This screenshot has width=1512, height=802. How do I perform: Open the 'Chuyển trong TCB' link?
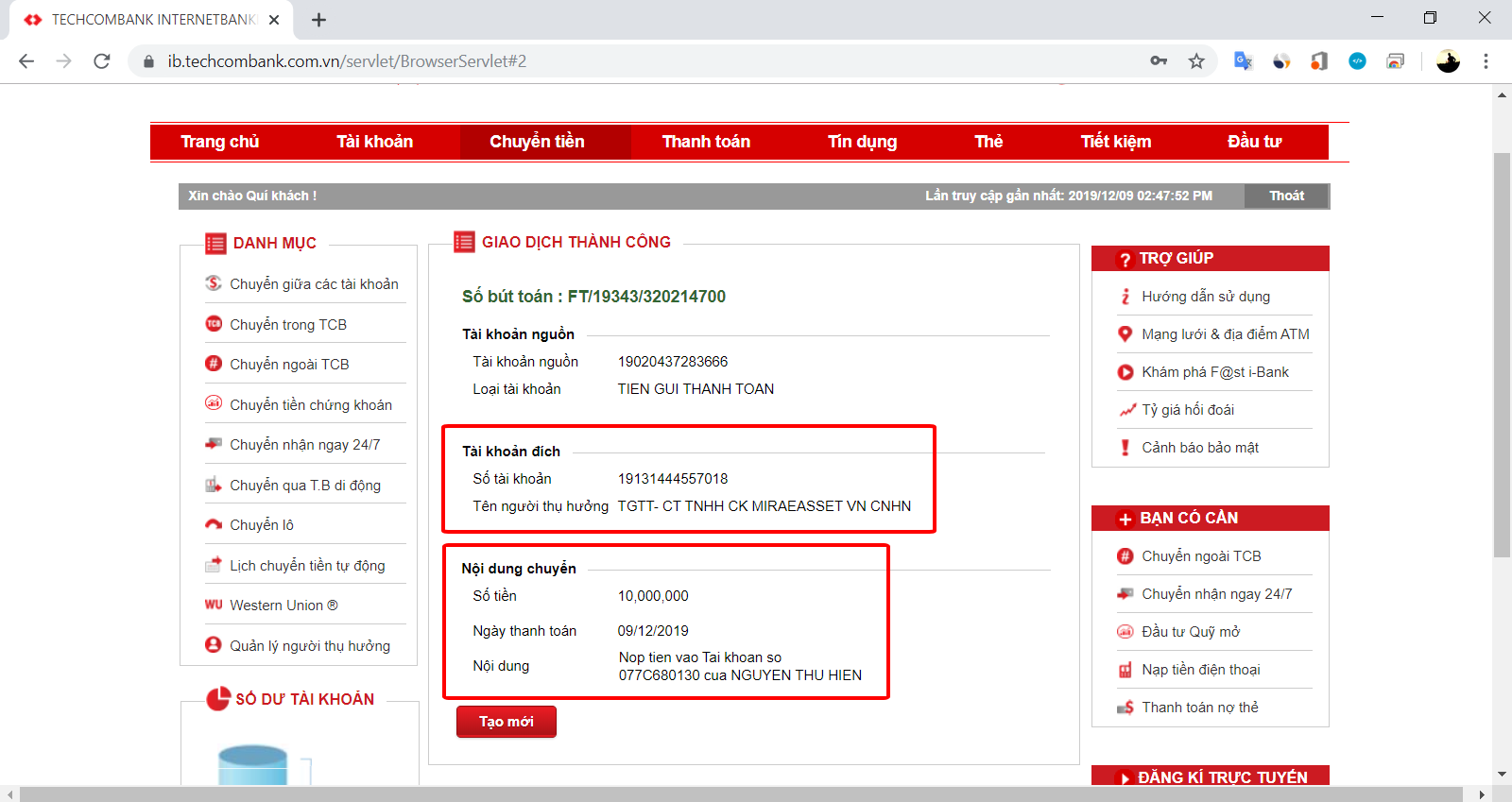[288, 324]
